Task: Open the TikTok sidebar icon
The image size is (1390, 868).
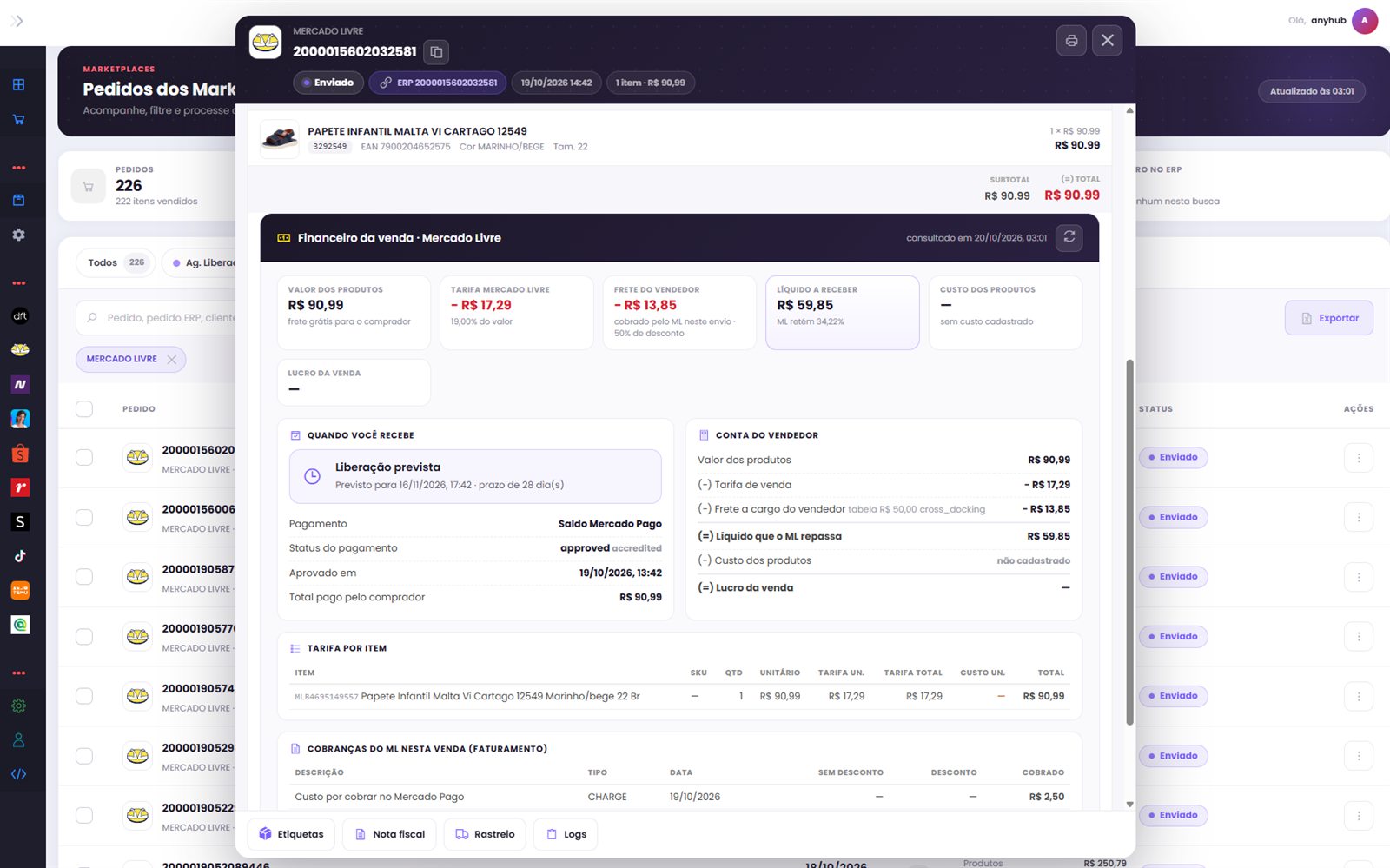Action: click(x=20, y=556)
